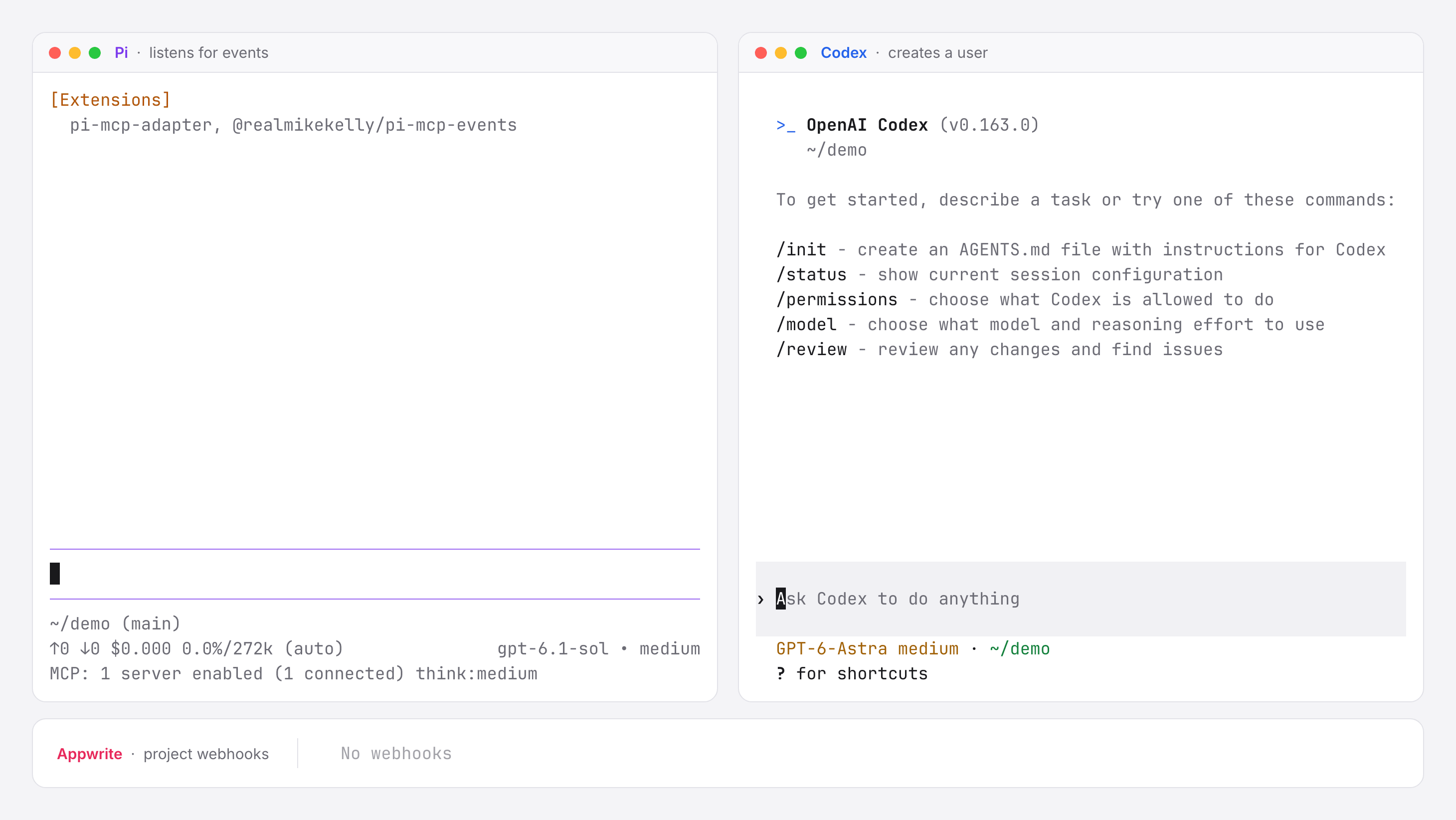Select the /permissions command line
The image size is (1456, 820).
[x=1025, y=300]
